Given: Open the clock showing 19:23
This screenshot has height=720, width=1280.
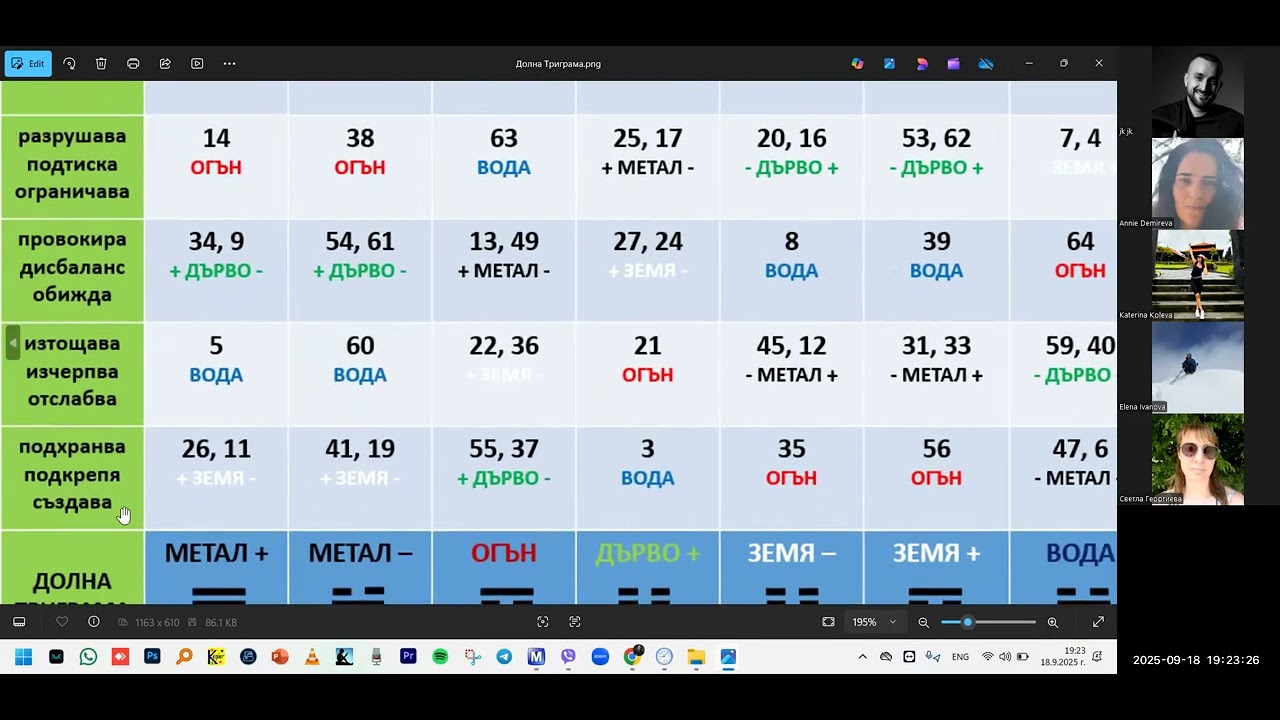Looking at the screenshot, I should click(1064, 657).
